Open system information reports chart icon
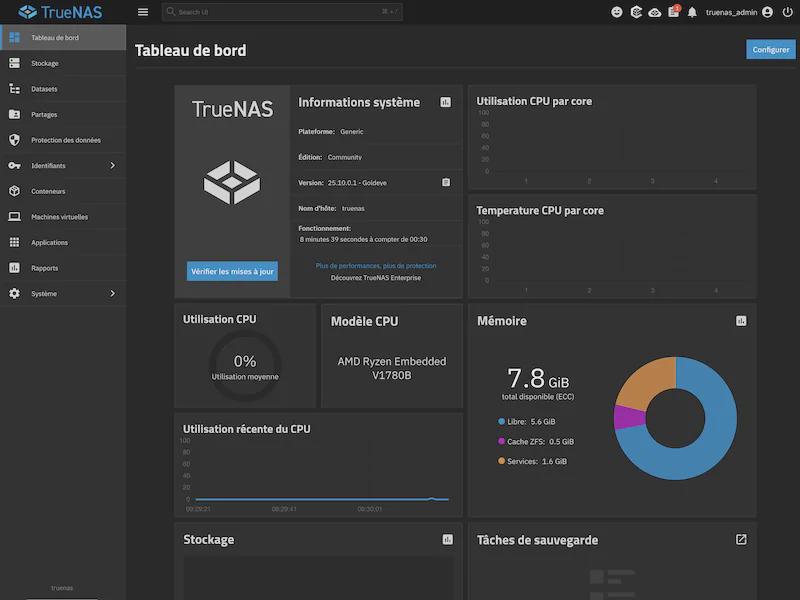Image resolution: width=800 pixels, height=600 pixels. pyautogui.click(x=446, y=102)
